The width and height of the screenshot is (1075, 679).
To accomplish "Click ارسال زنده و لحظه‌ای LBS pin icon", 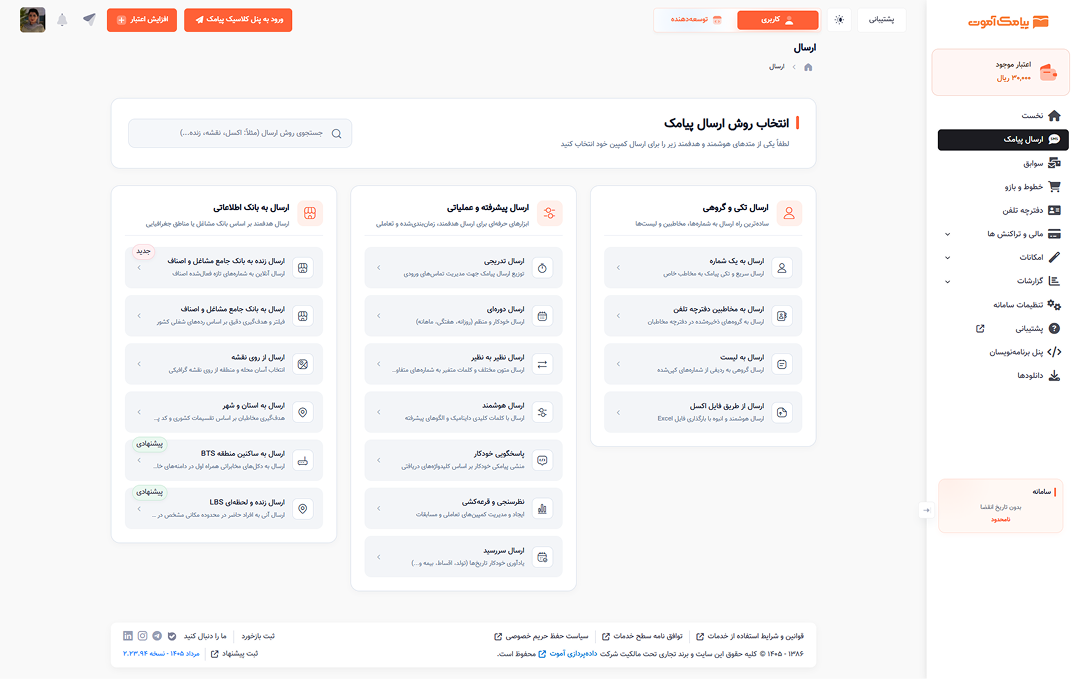I will click(303, 509).
